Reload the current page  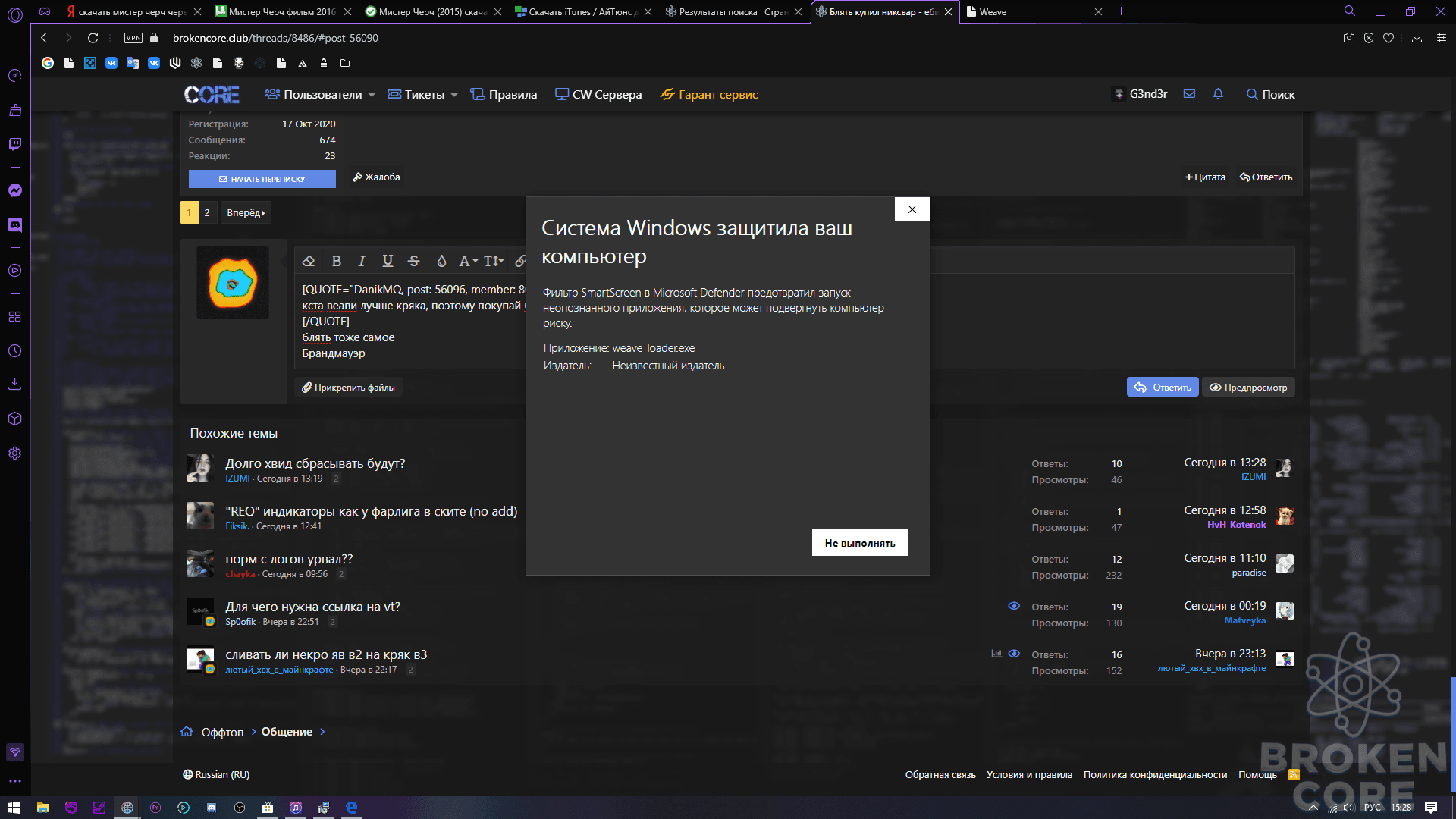tap(93, 38)
